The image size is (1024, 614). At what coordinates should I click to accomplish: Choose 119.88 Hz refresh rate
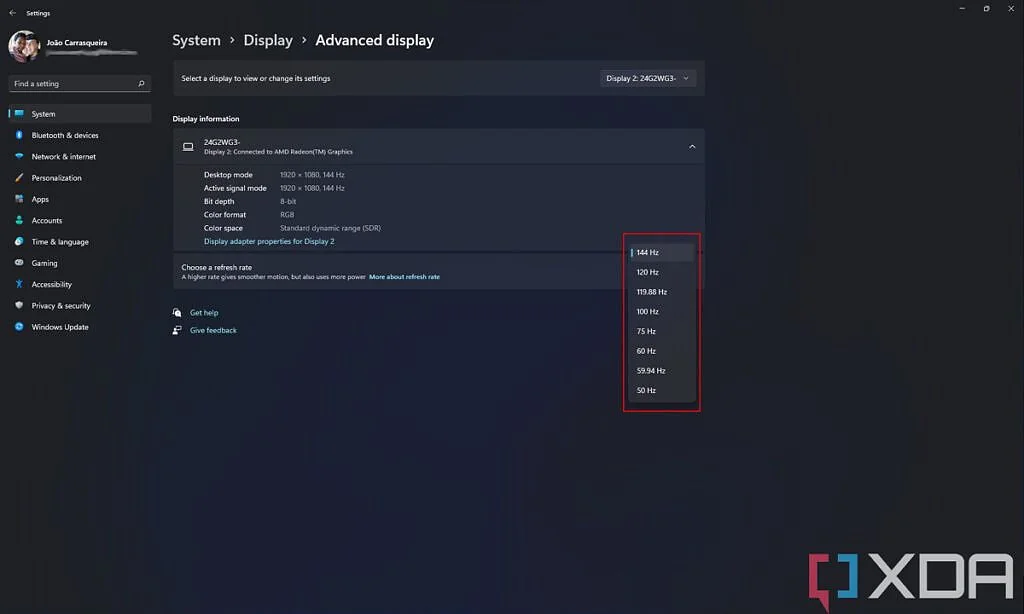click(x=661, y=292)
